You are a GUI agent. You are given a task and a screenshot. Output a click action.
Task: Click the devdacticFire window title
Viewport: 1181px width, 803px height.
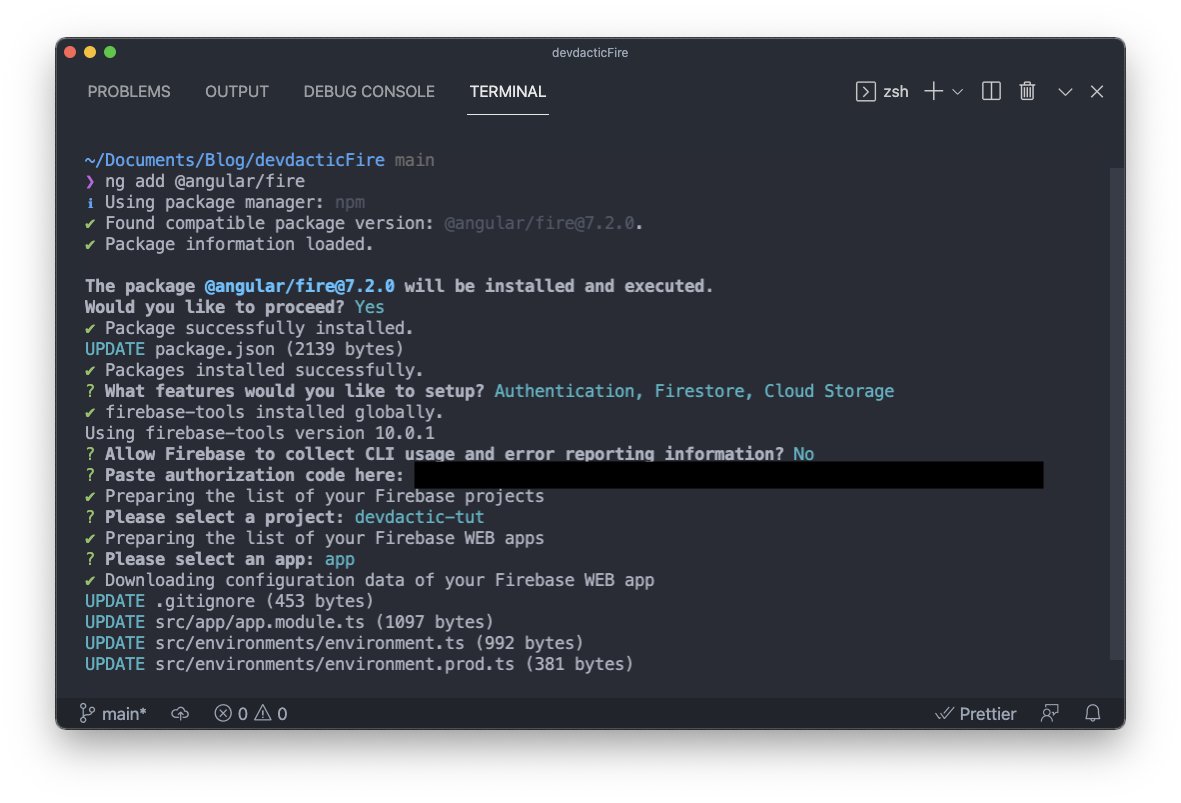click(590, 53)
